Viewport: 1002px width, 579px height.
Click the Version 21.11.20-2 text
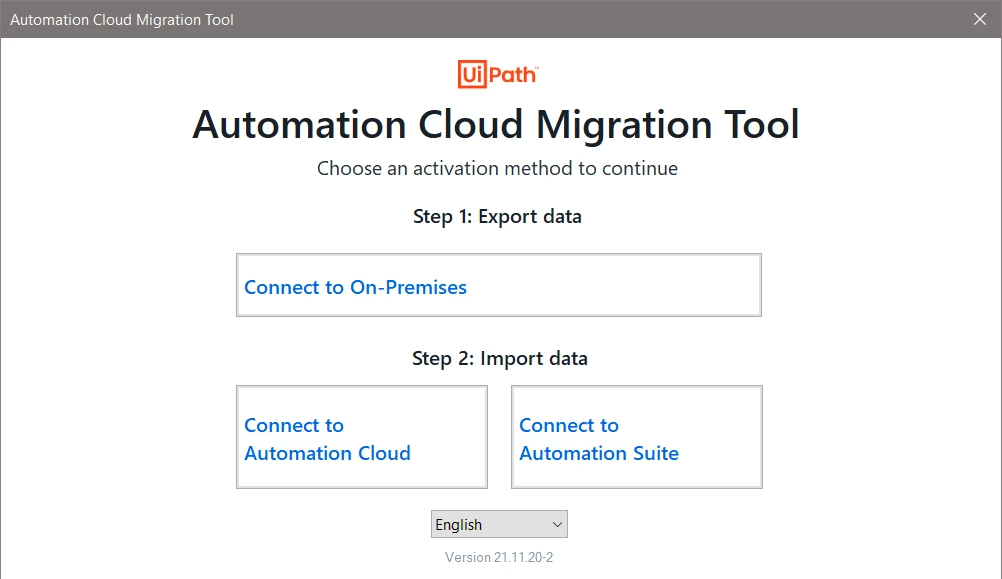coord(499,557)
